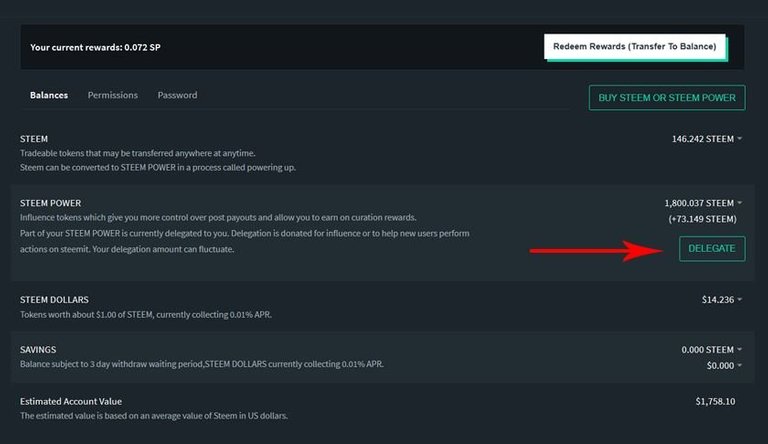
Task: Click the DELEGATE button
Action: click(712, 248)
